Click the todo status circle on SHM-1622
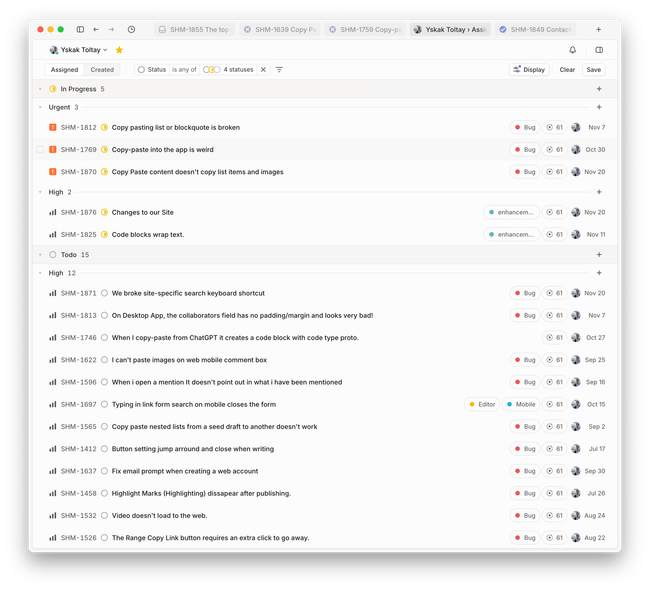 click(104, 359)
